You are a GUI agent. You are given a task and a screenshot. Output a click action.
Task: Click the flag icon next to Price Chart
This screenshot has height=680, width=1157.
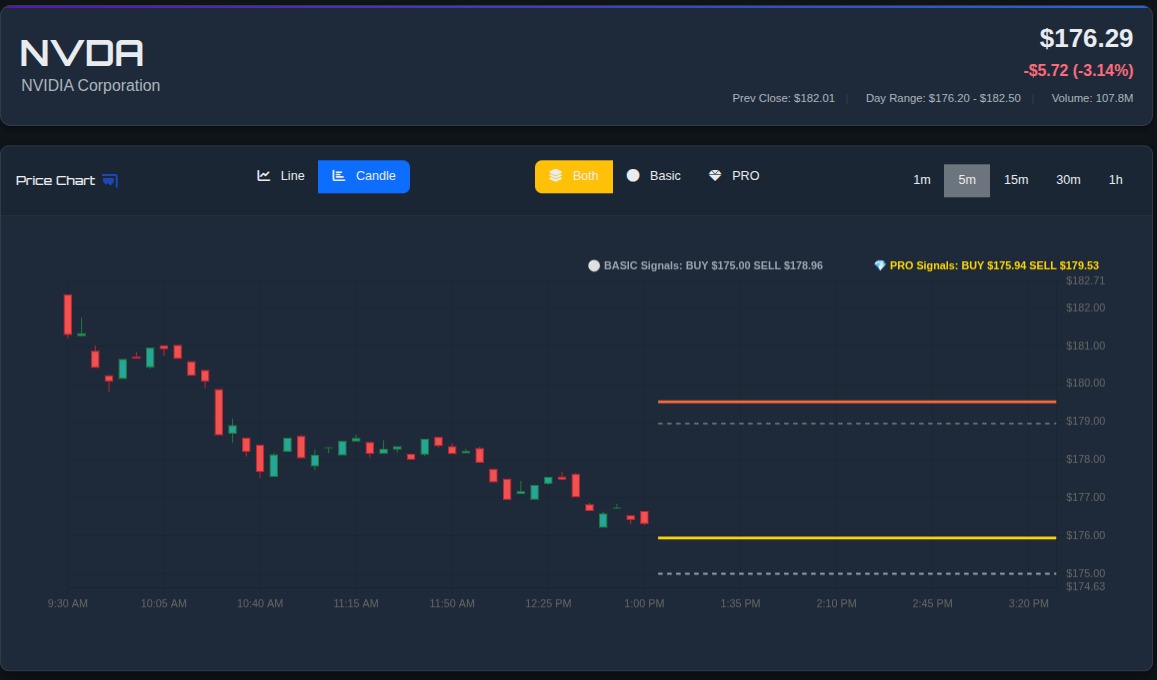[108, 180]
